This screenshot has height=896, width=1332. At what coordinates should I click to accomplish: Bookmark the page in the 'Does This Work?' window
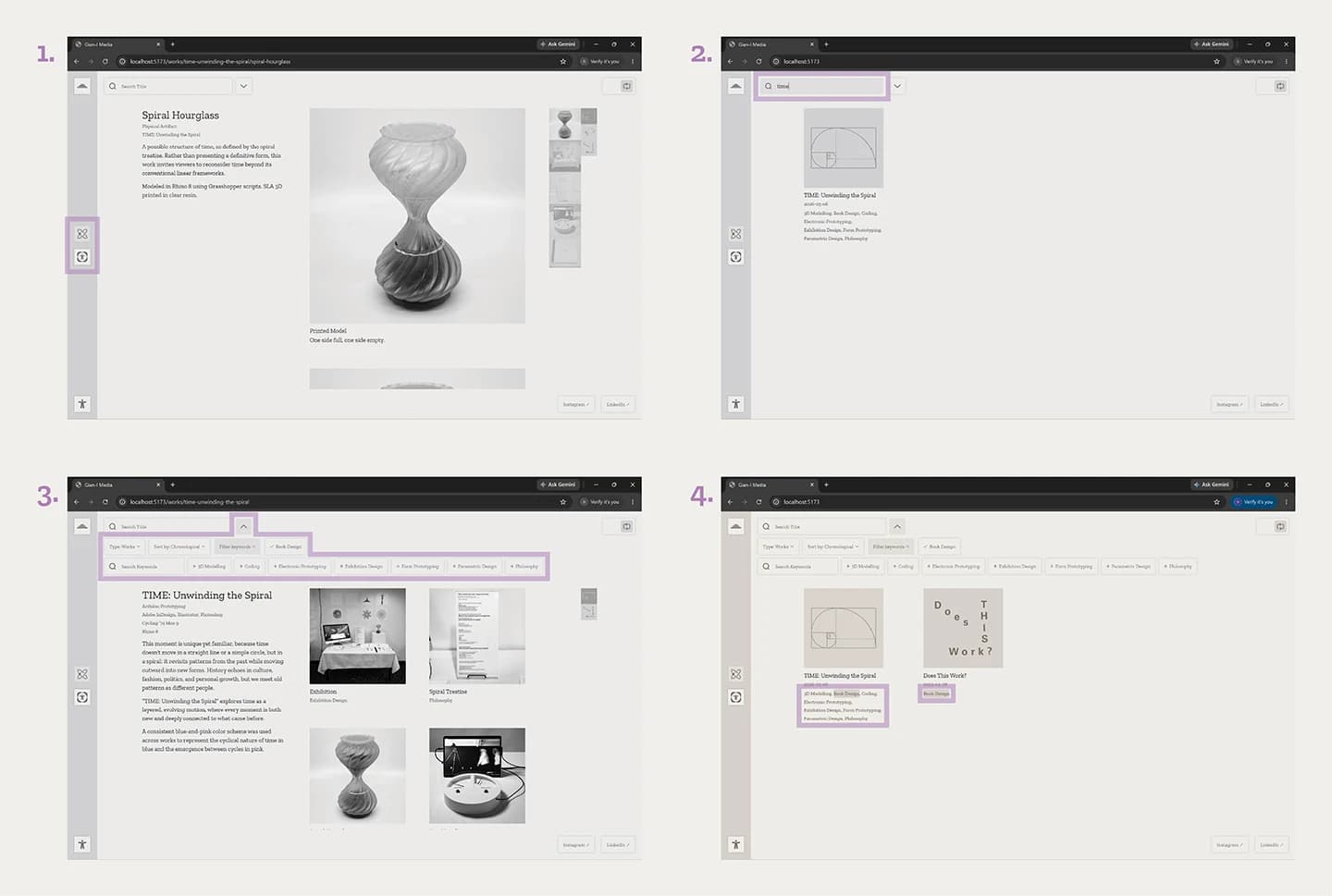coord(1216,502)
